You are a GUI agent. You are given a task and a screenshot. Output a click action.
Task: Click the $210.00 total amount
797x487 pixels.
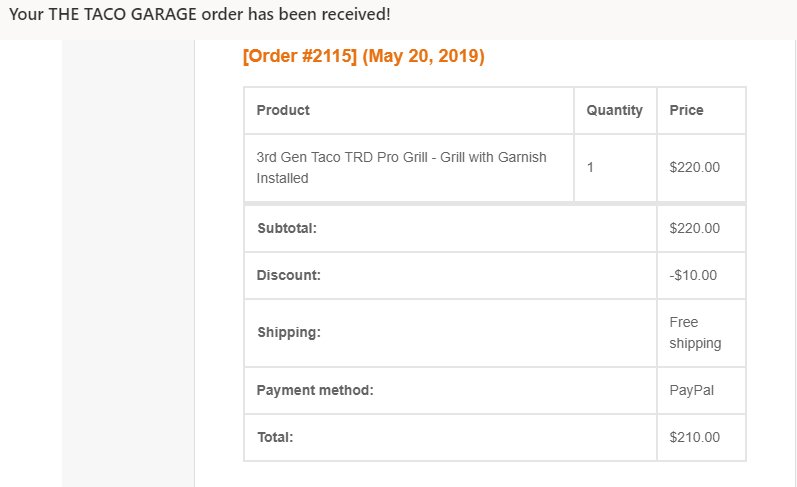(x=694, y=437)
